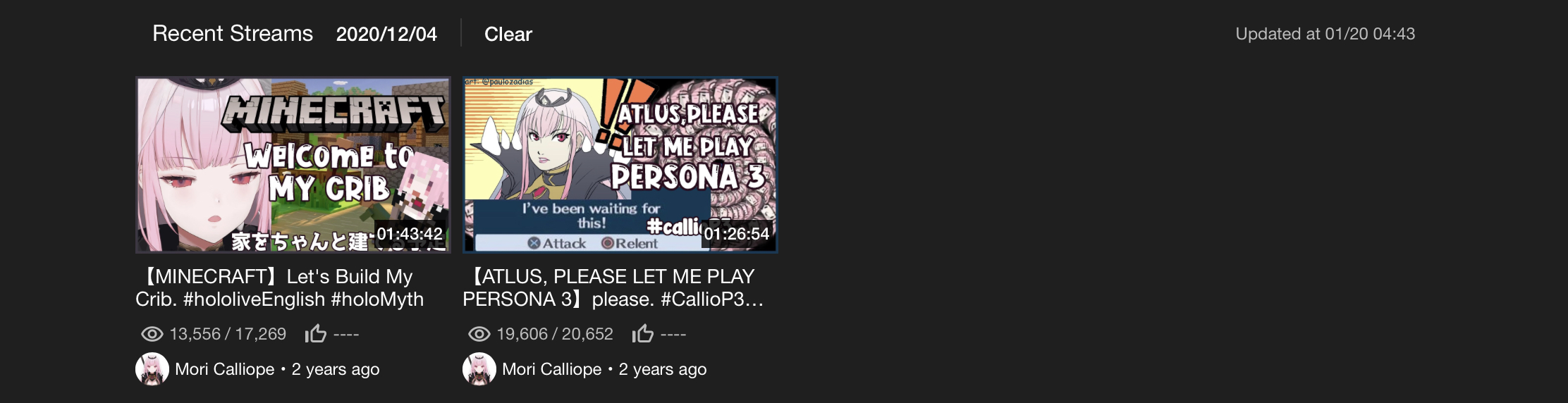The height and width of the screenshot is (403, 1568).
Task: Click the thumbs-up icon under Persona 3 stream
Action: tap(643, 333)
